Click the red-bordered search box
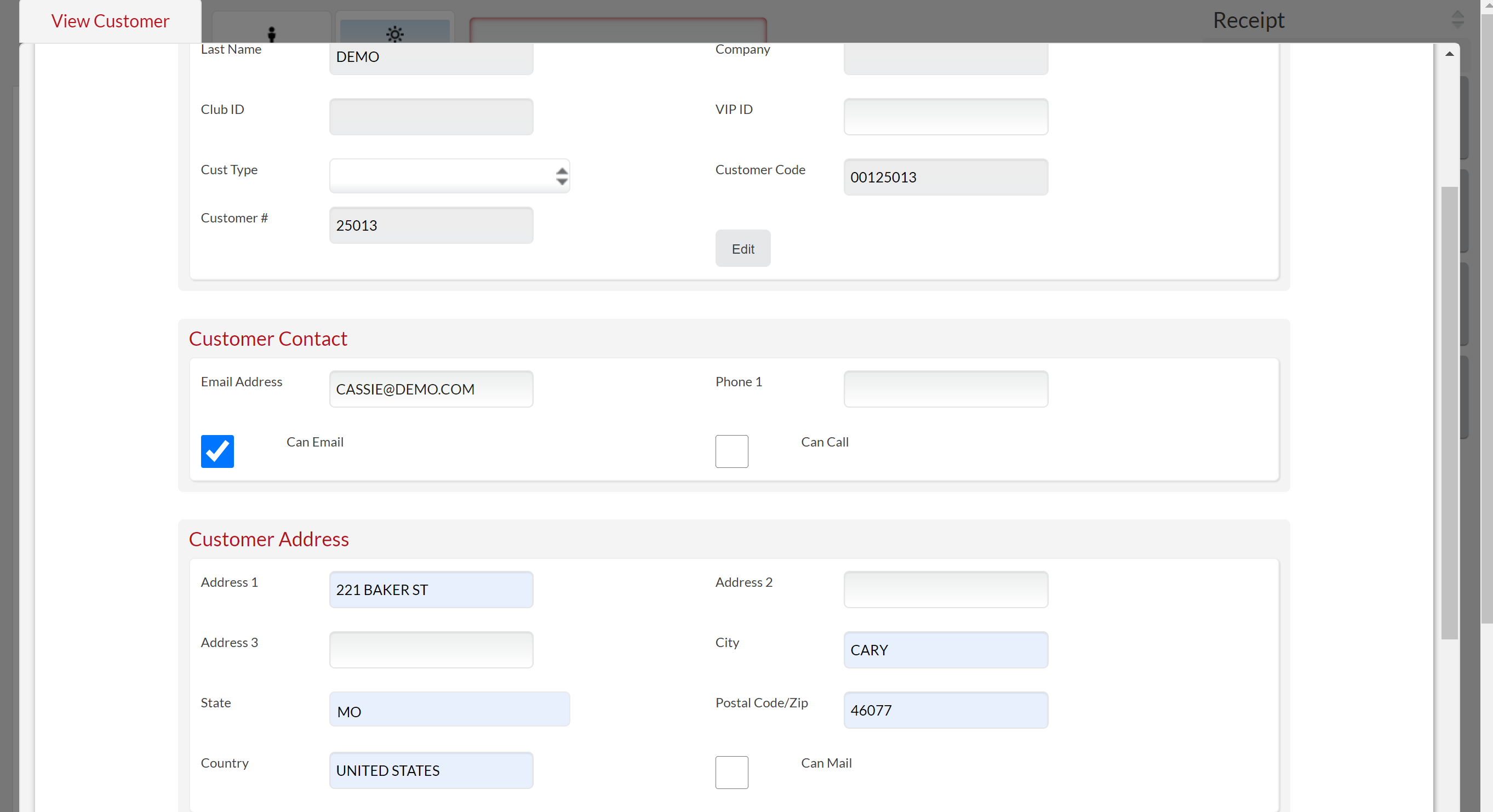 (617, 30)
